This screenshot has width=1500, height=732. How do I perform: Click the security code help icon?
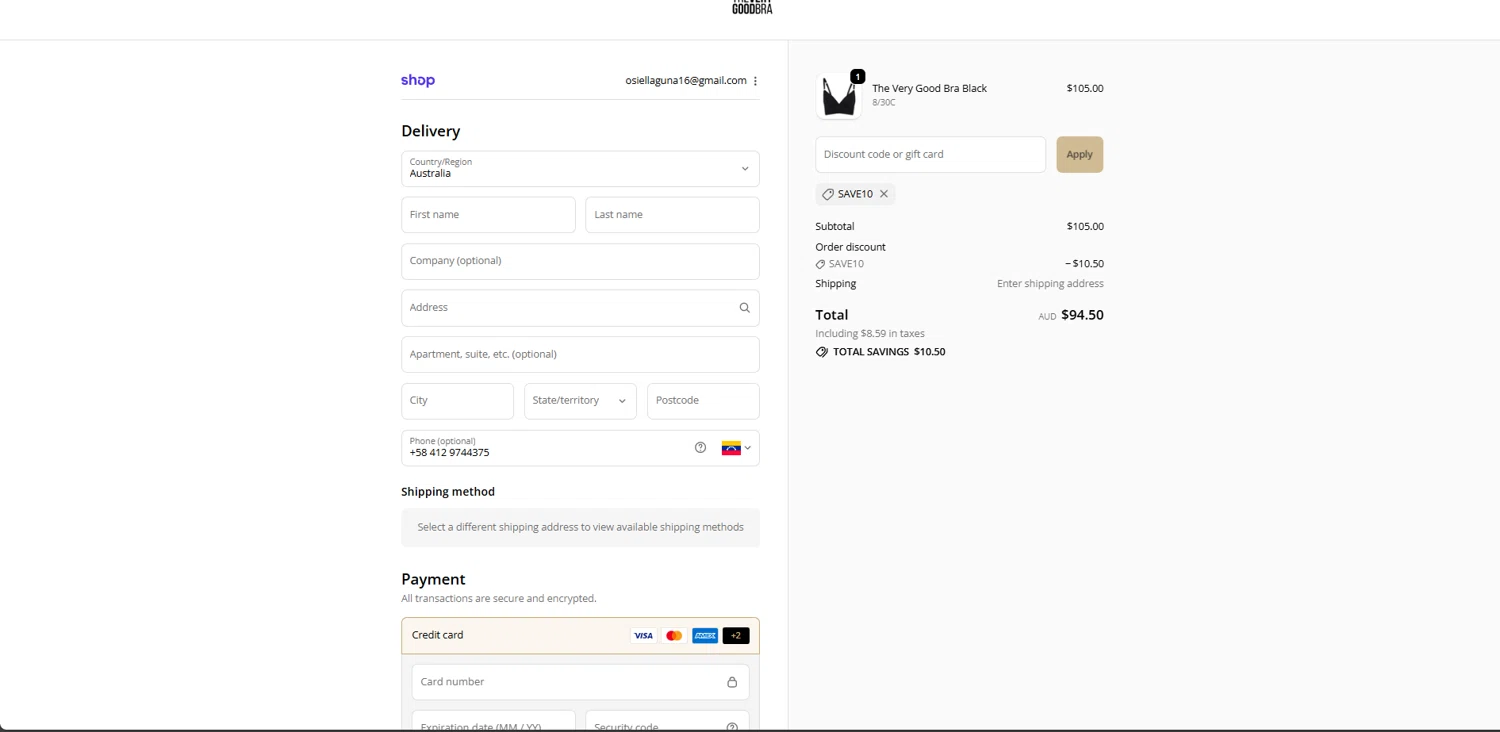(x=732, y=727)
